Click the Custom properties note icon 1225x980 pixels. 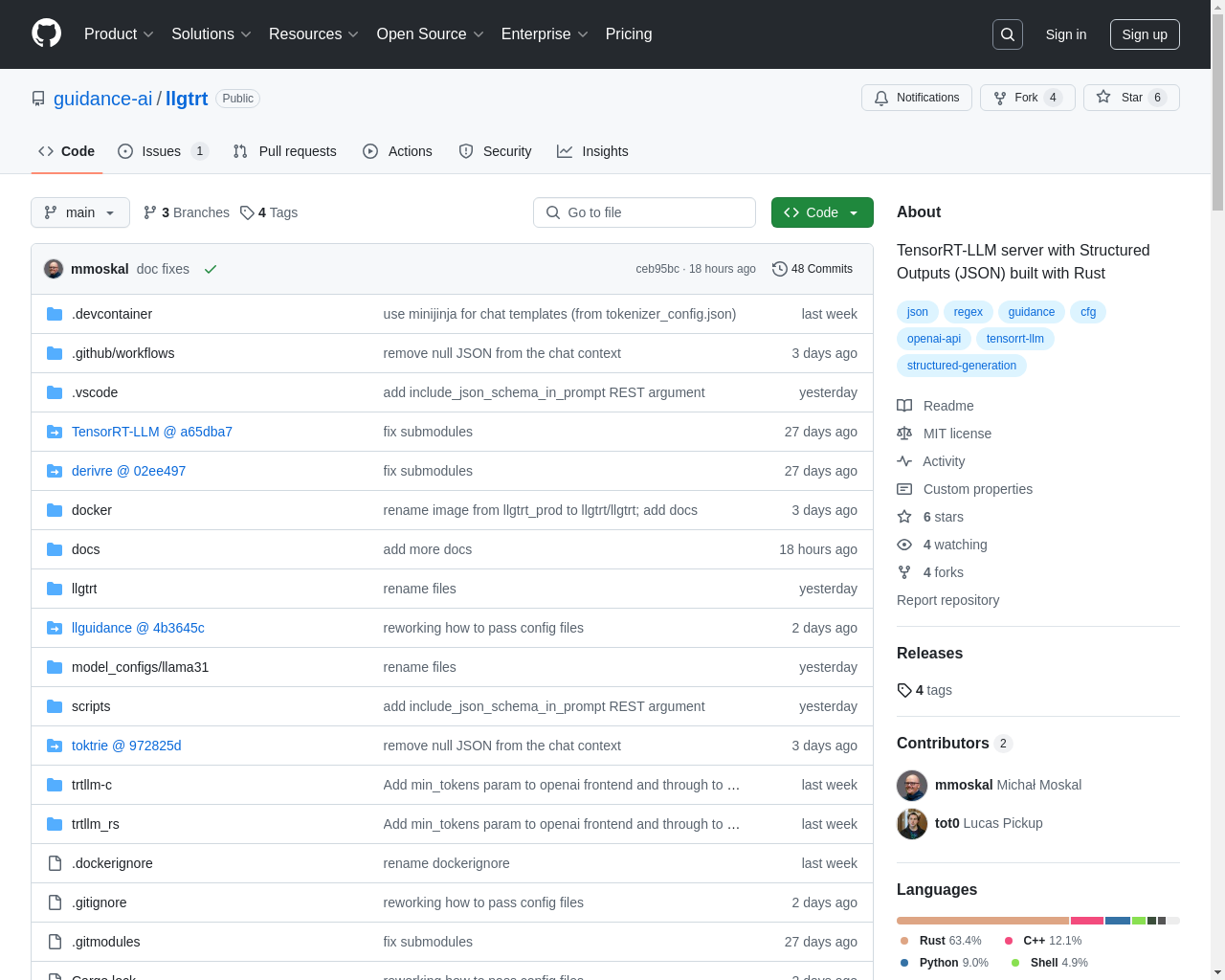click(x=904, y=489)
